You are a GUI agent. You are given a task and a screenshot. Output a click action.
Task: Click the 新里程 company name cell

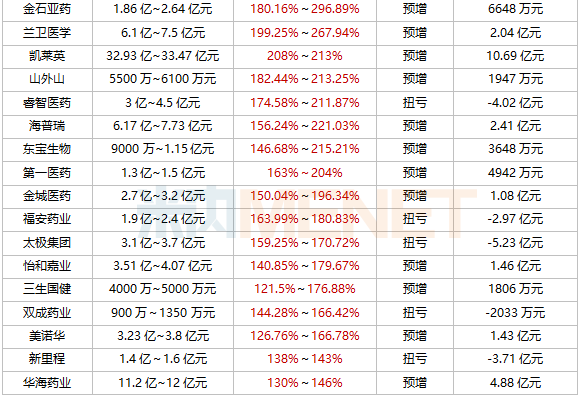[47, 359]
